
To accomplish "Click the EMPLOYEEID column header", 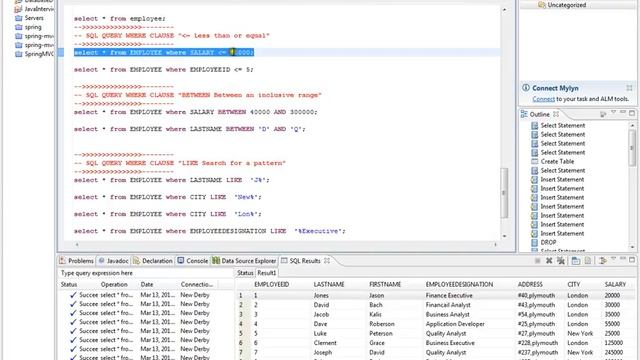I will click(x=271, y=284).
